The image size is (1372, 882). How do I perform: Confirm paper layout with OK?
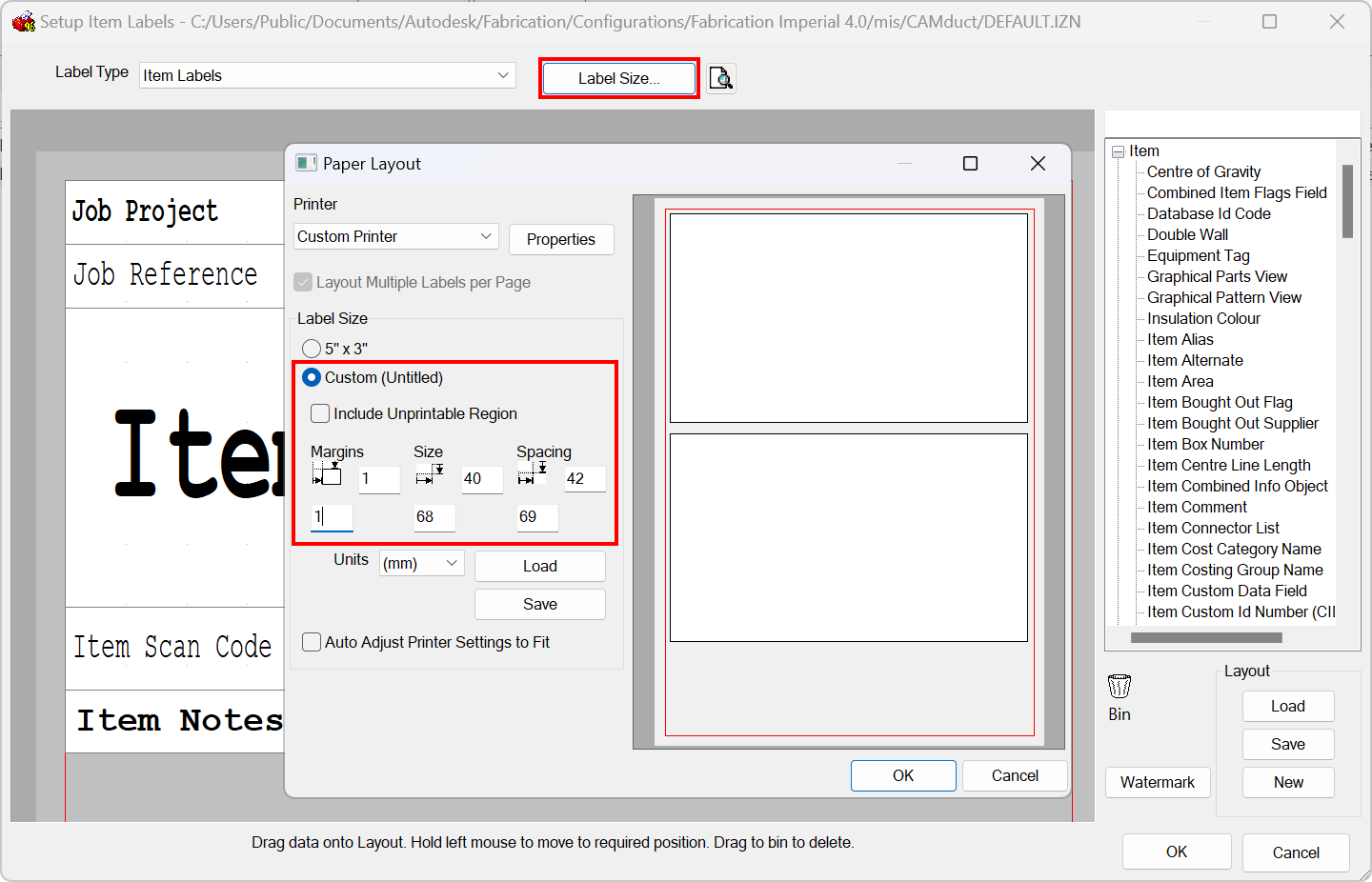click(902, 775)
